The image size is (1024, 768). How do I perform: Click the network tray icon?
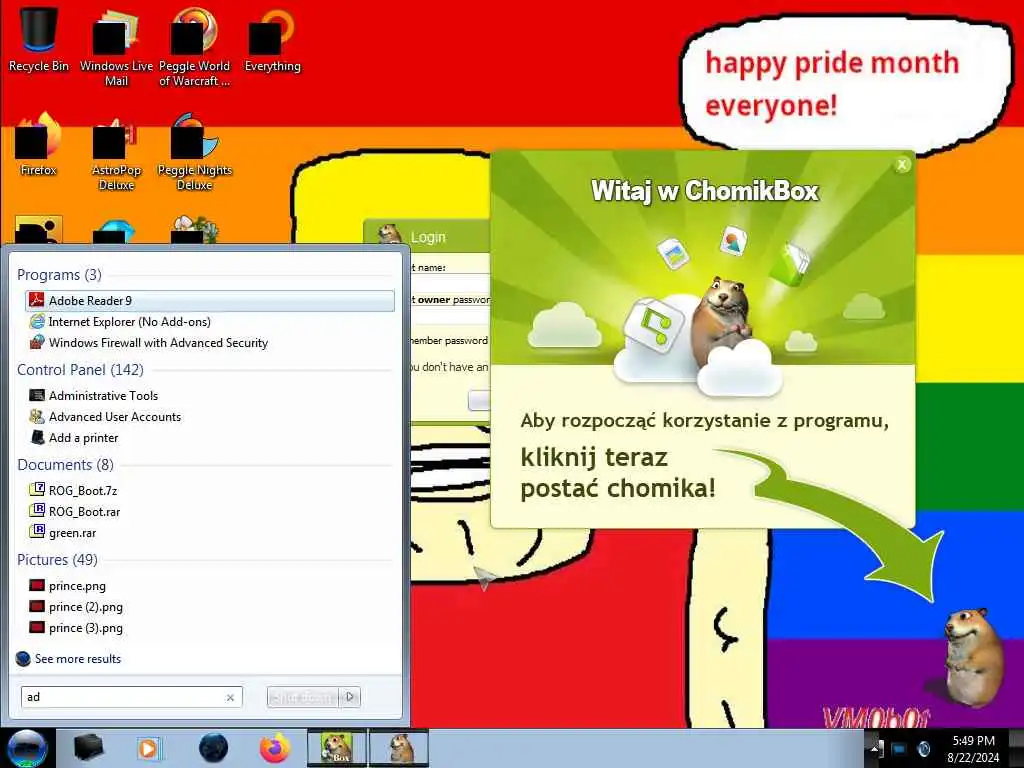(900, 748)
